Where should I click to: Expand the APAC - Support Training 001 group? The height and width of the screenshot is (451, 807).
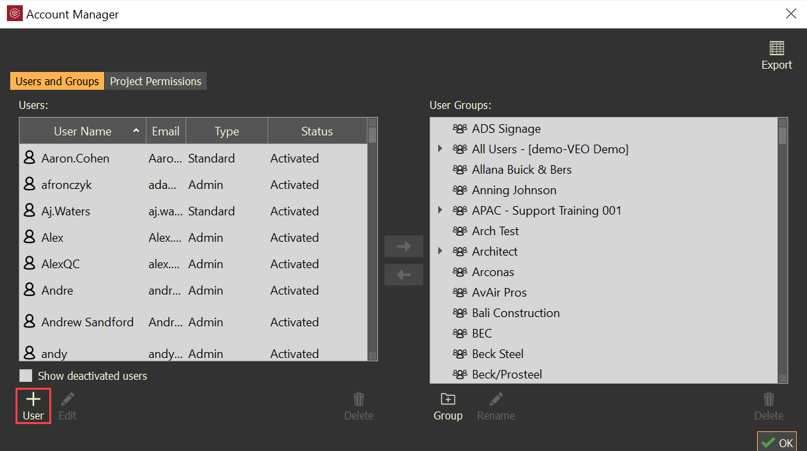click(x=440, y=210)
